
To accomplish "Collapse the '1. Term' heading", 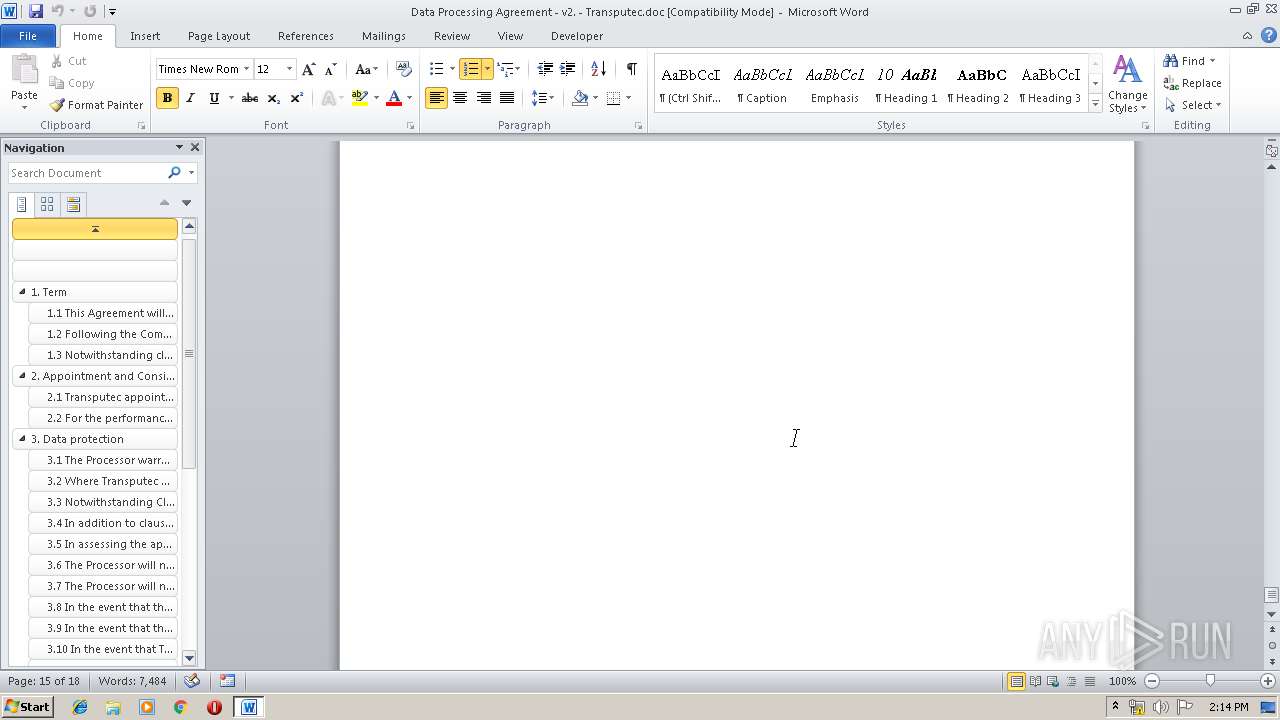I will click(x=22, y=292).
